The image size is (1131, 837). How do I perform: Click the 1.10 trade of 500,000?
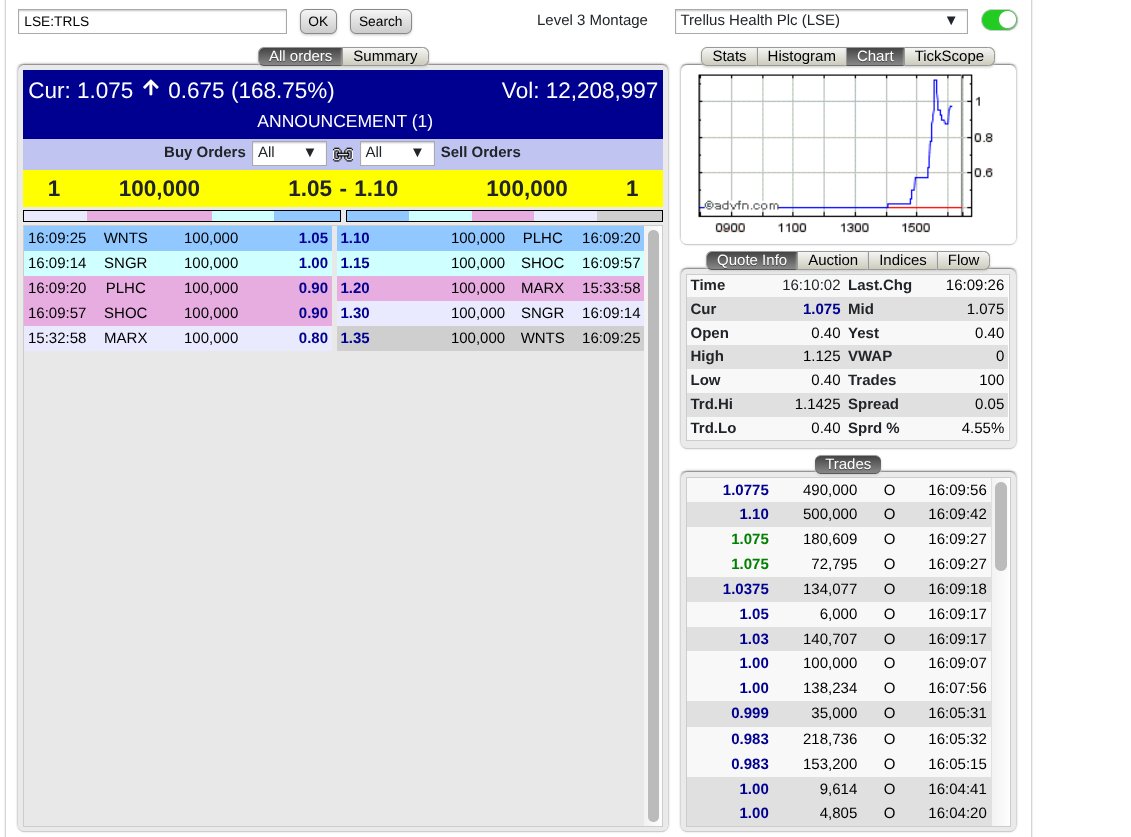tap(839, 514)
